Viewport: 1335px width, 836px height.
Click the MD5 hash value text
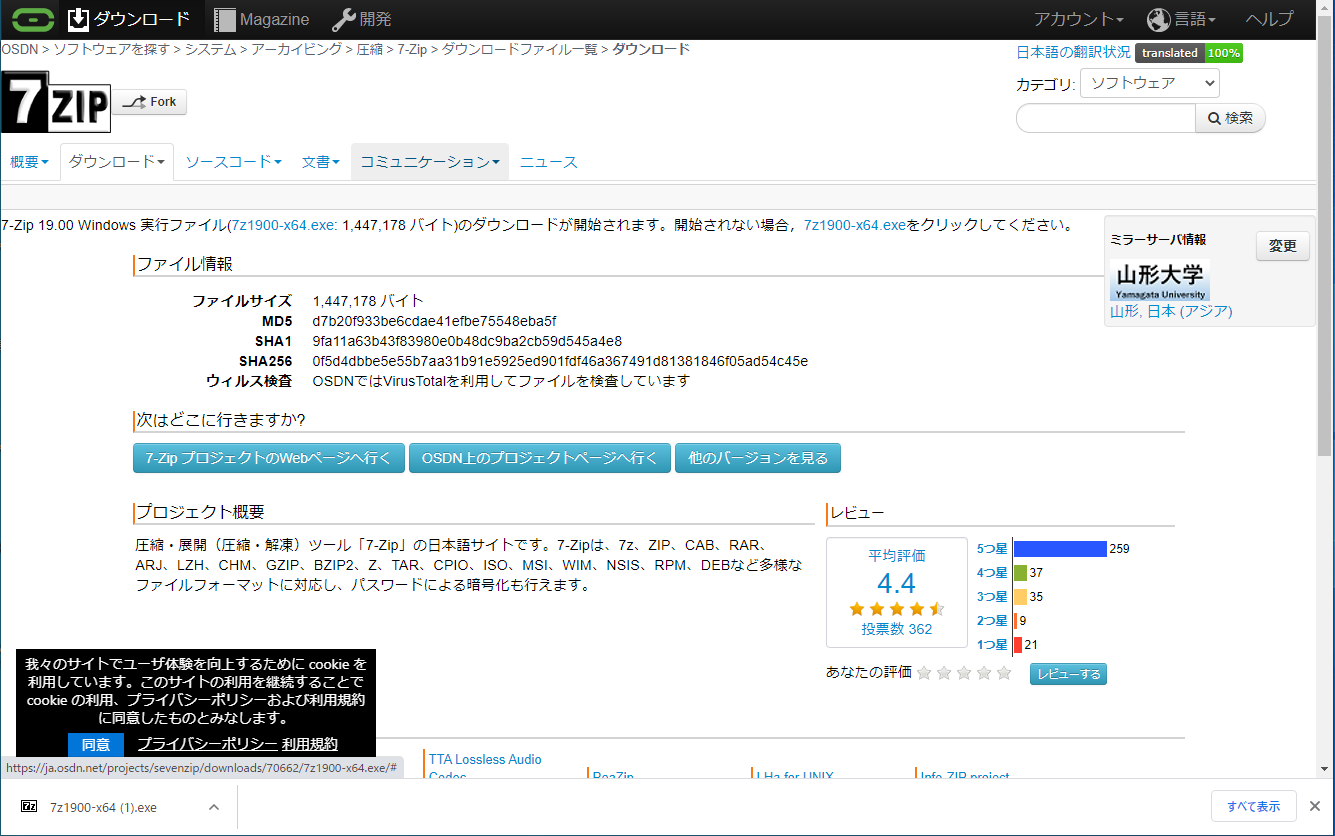click(434, 321)
